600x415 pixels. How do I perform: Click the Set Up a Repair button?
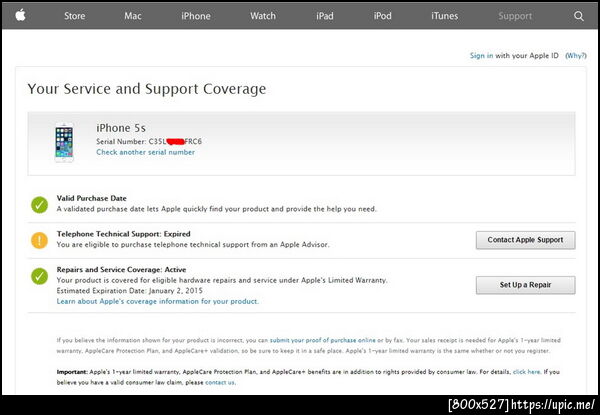(x=525, y=285)
